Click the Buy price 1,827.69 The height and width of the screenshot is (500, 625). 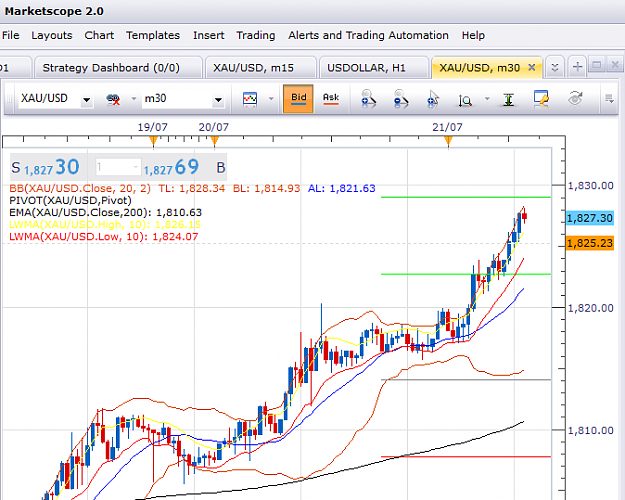coord(171,167)
